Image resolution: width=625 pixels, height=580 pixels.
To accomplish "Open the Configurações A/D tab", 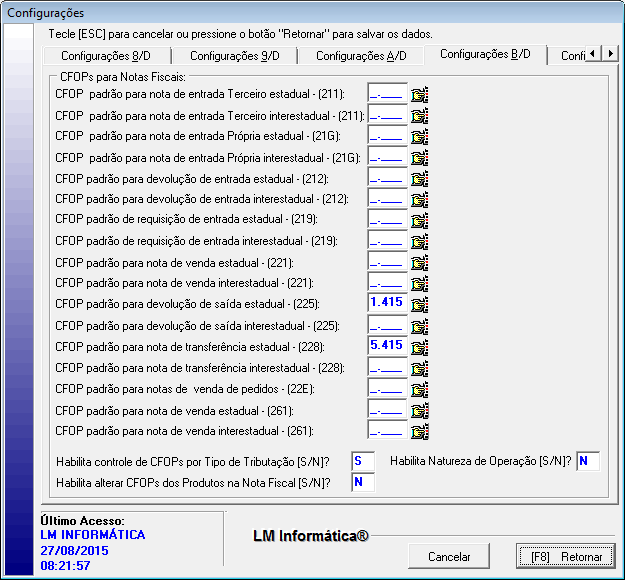I will pos(361,55).
